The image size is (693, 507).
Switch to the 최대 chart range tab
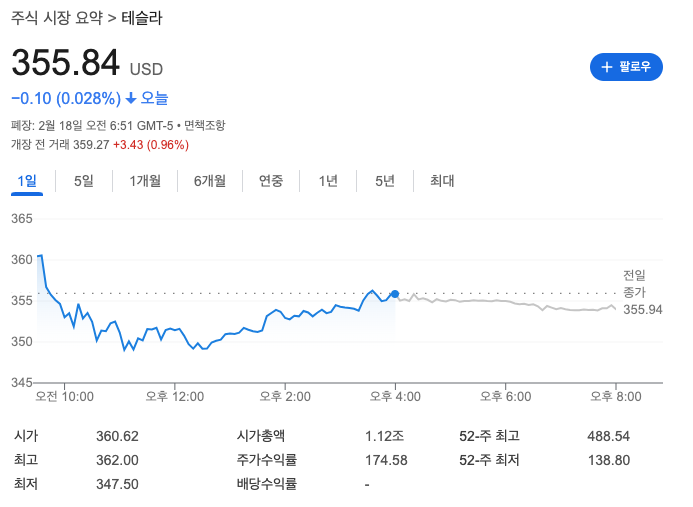coord(442,181)
